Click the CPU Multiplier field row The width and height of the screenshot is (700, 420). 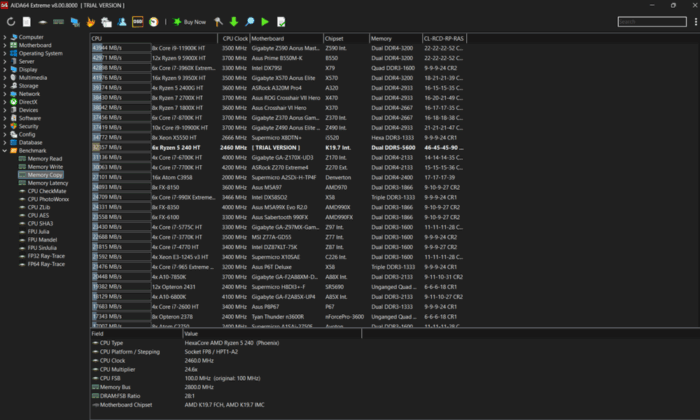point(225,370)
